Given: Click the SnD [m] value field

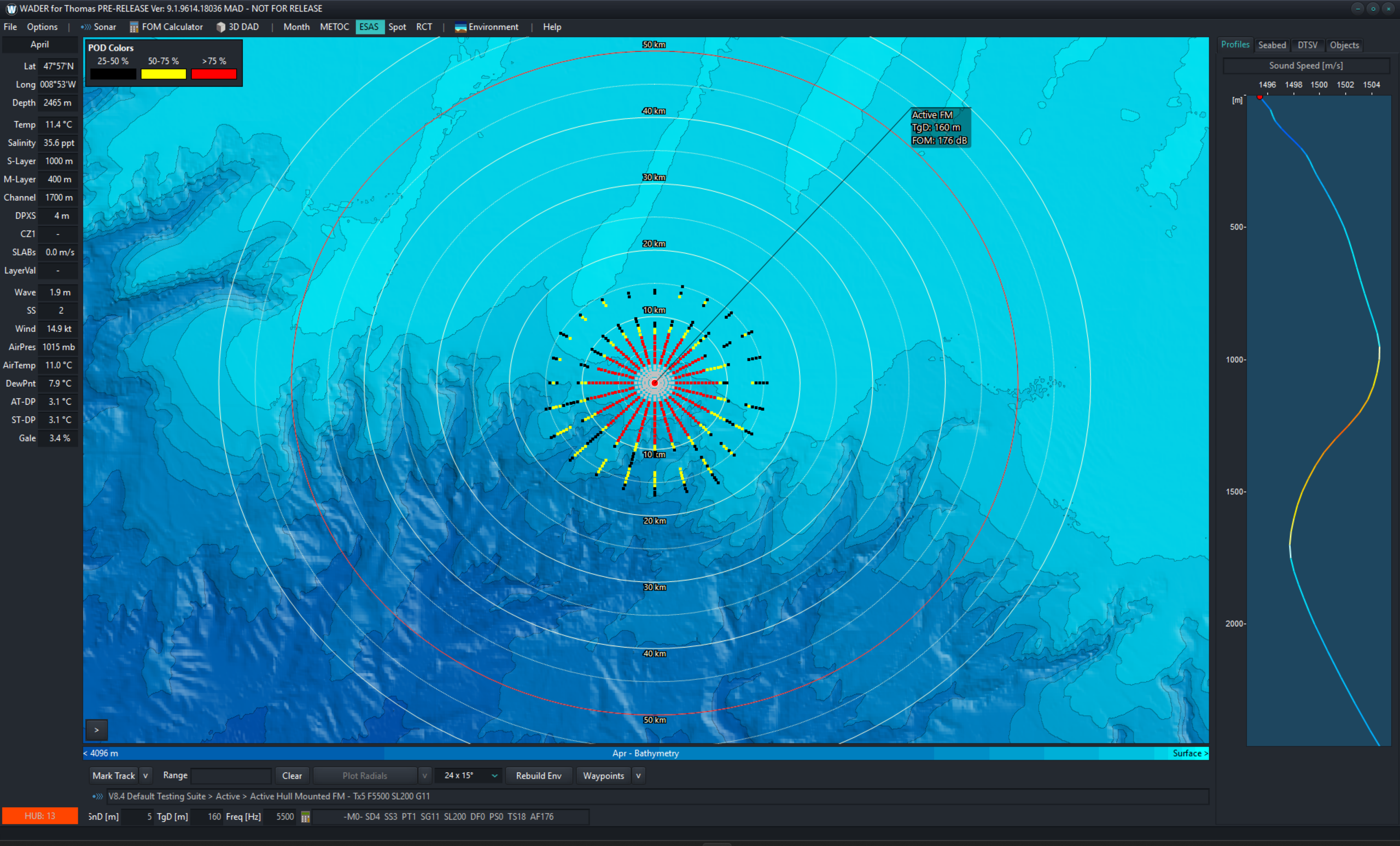Looking at the screenshot, I should [x=138, y=817].
